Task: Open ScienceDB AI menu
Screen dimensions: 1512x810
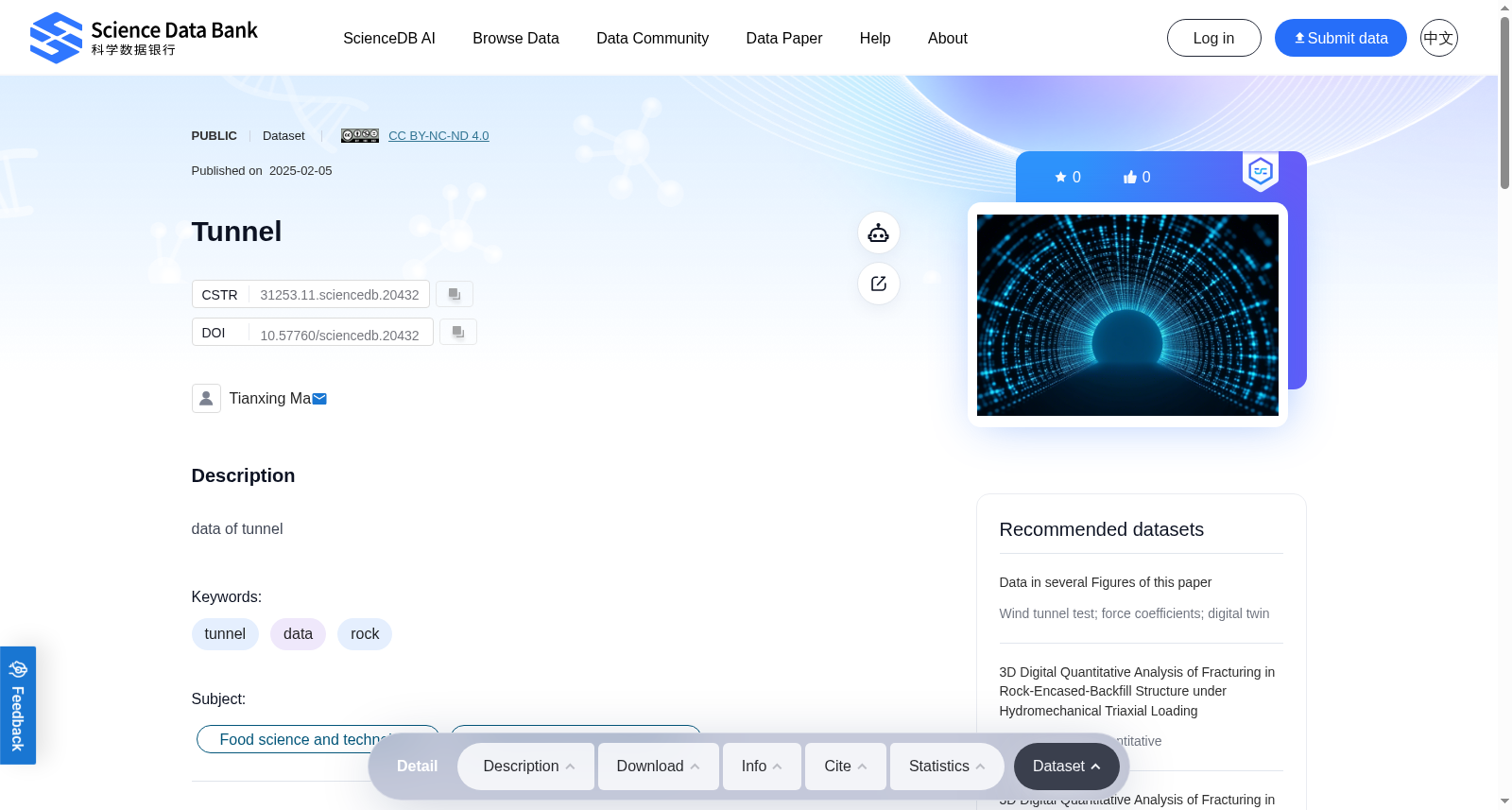Action: [x=389, y=38]
